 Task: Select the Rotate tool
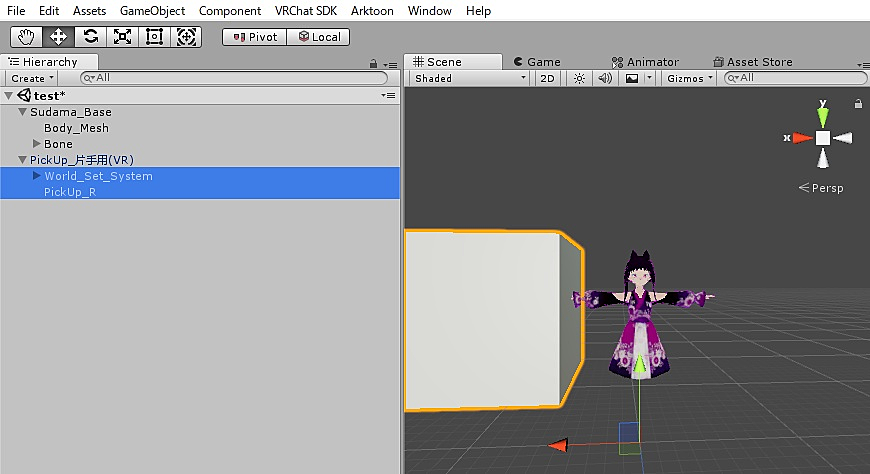[x=90, y=37]
